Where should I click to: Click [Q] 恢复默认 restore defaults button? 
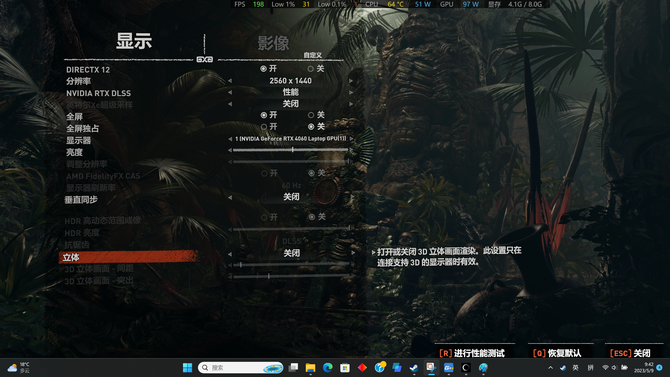pyautogui.click(x=557, y=353)
